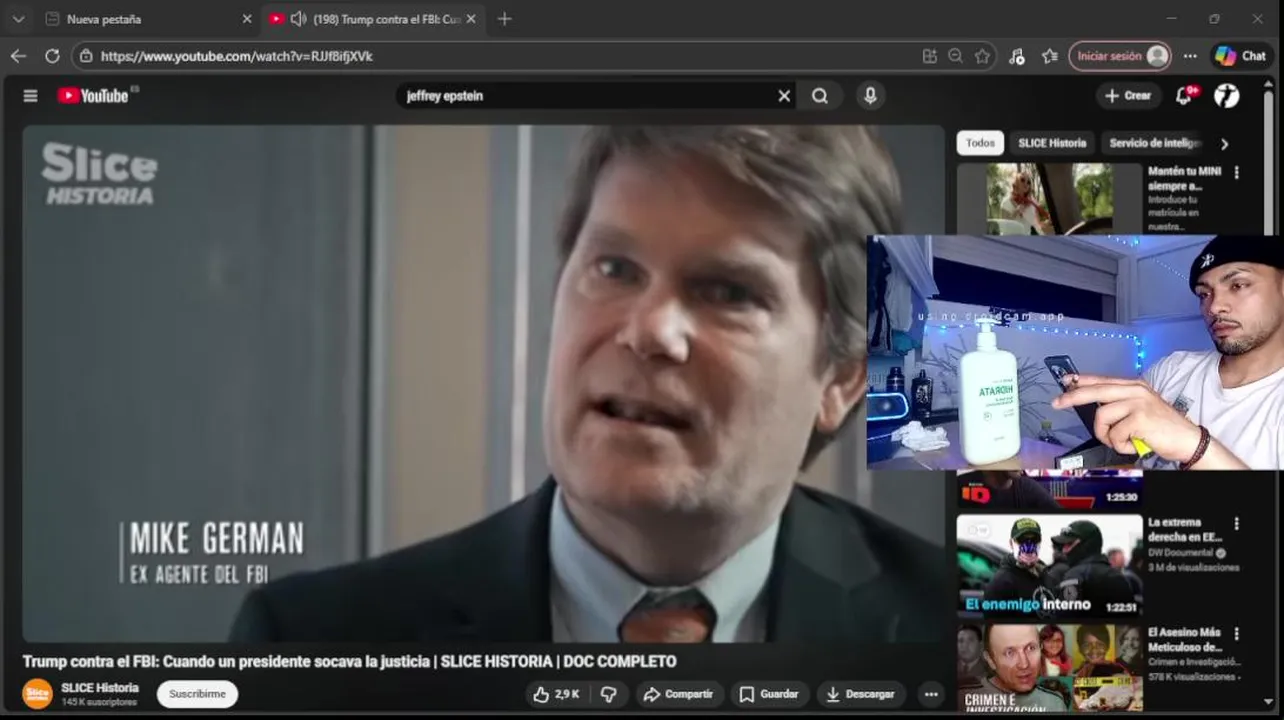
Task: Download the video with Descargar
Action: point(861,694)
